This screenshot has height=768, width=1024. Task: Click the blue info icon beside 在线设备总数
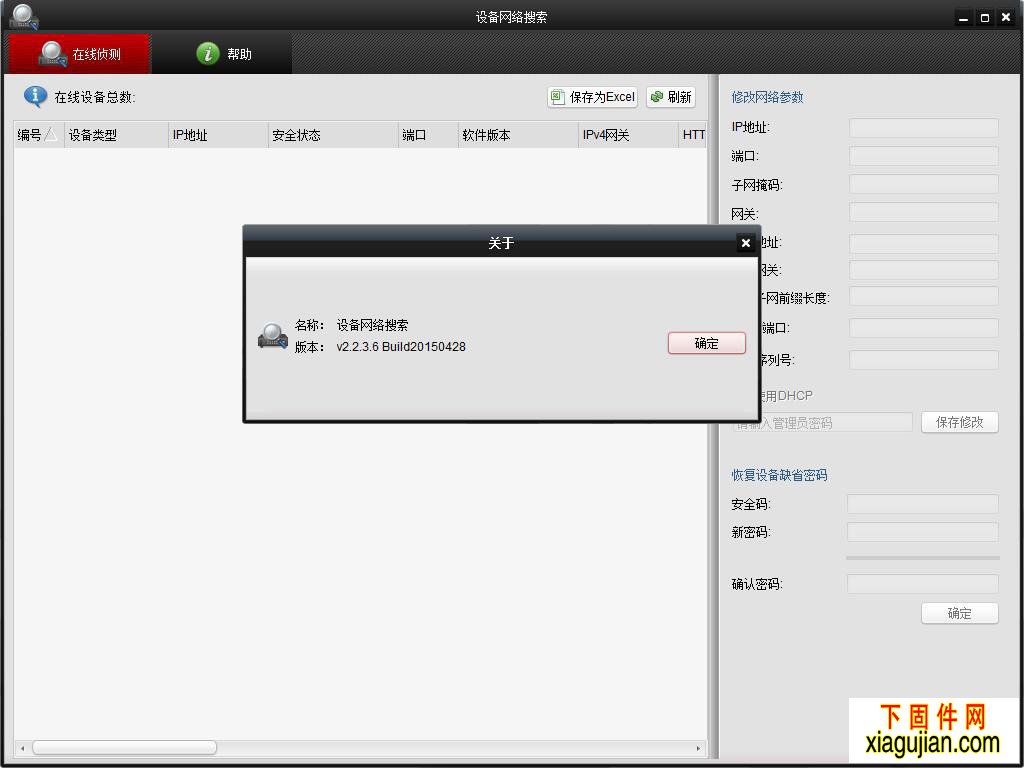[35, 97]
